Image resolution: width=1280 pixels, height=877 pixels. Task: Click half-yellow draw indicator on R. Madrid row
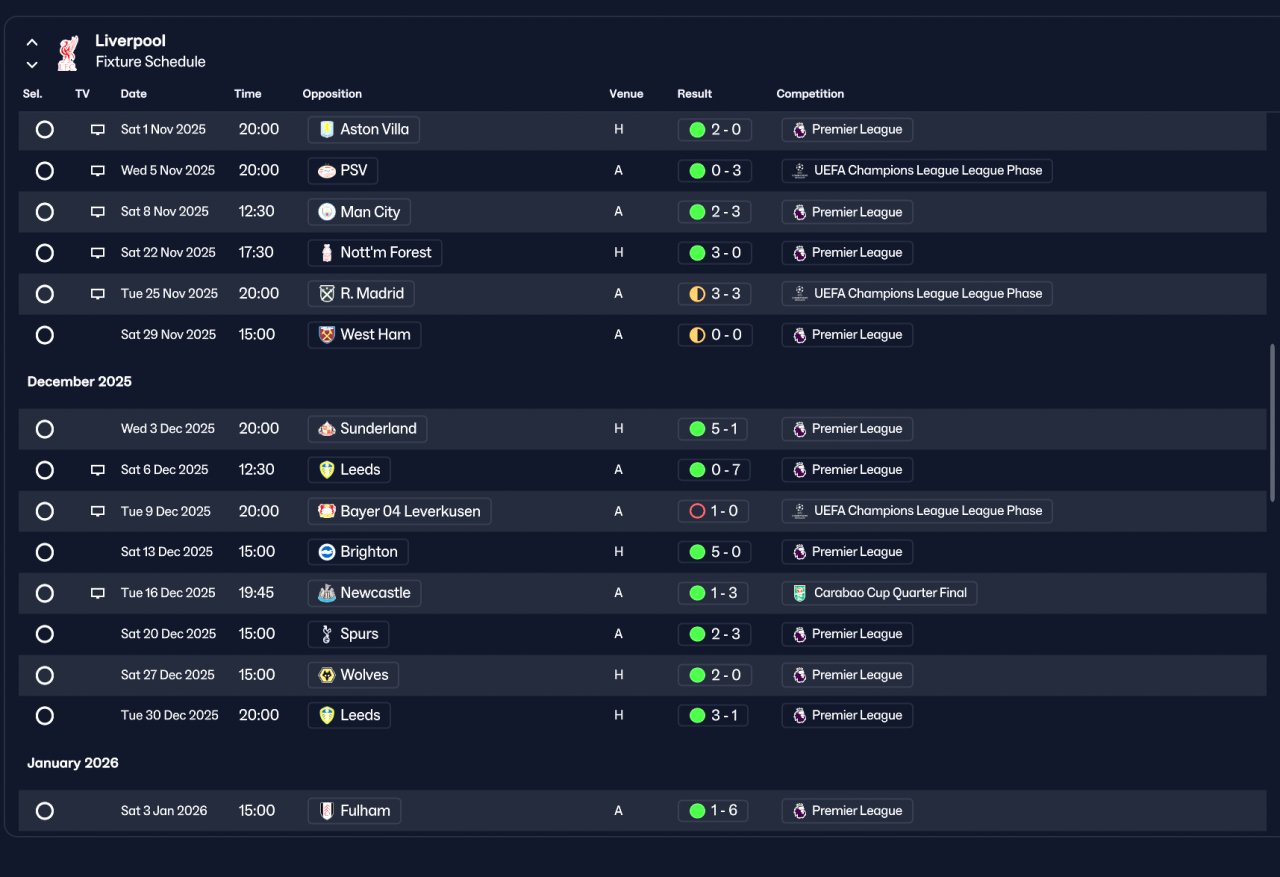(x=697, y=294)
